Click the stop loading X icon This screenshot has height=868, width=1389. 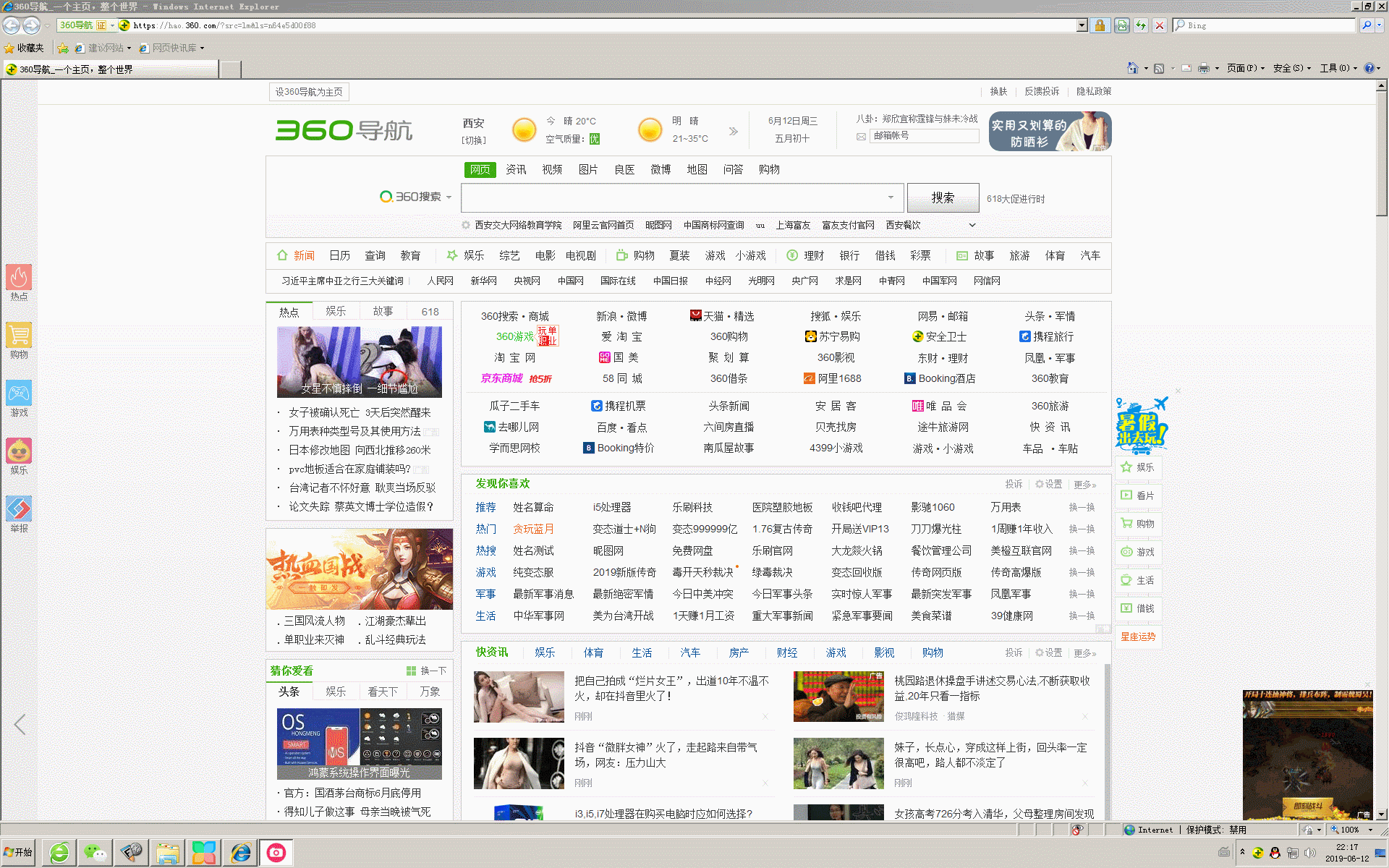tap(1160, 25)
